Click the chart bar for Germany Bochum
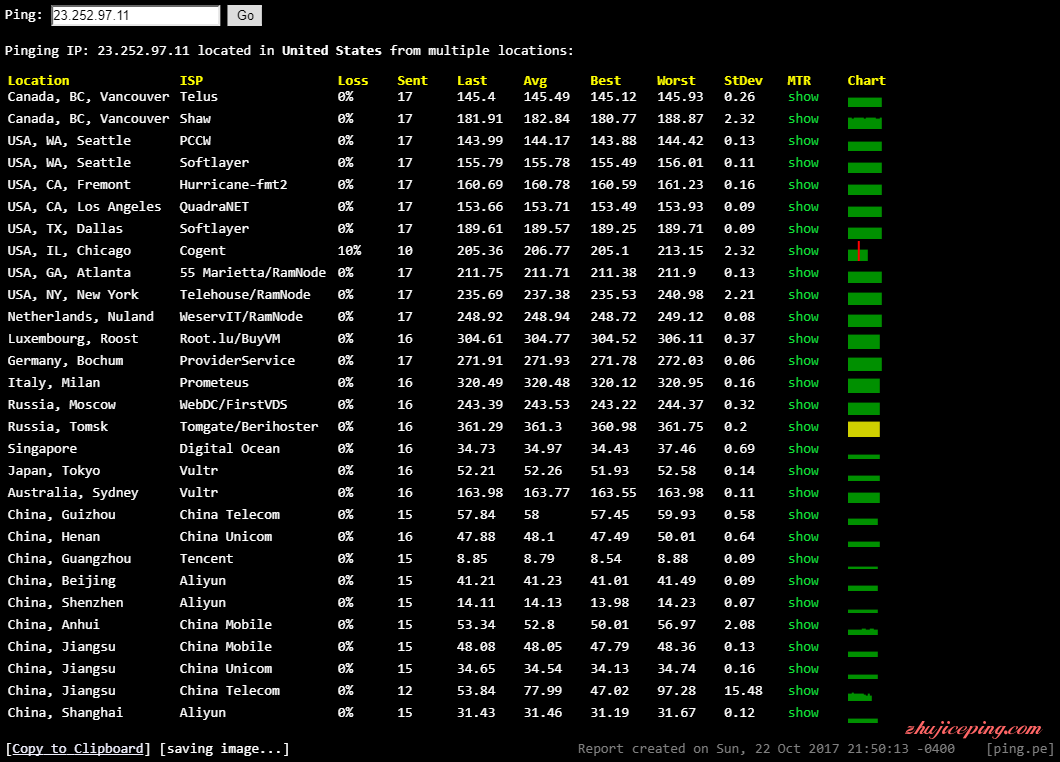 865,364
